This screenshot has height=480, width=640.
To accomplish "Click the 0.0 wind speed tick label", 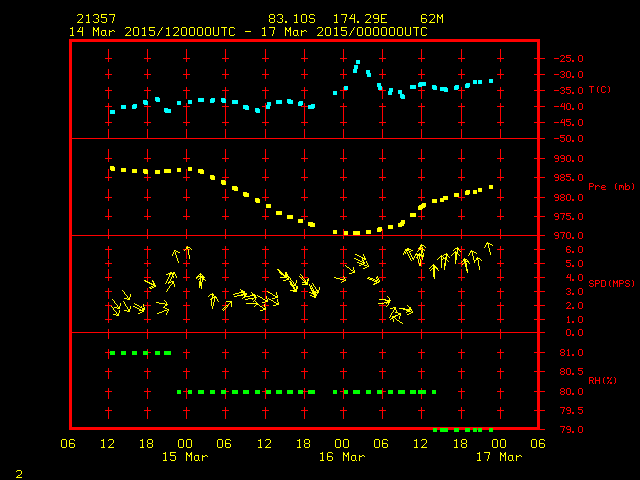I will (x=574, y=333).
